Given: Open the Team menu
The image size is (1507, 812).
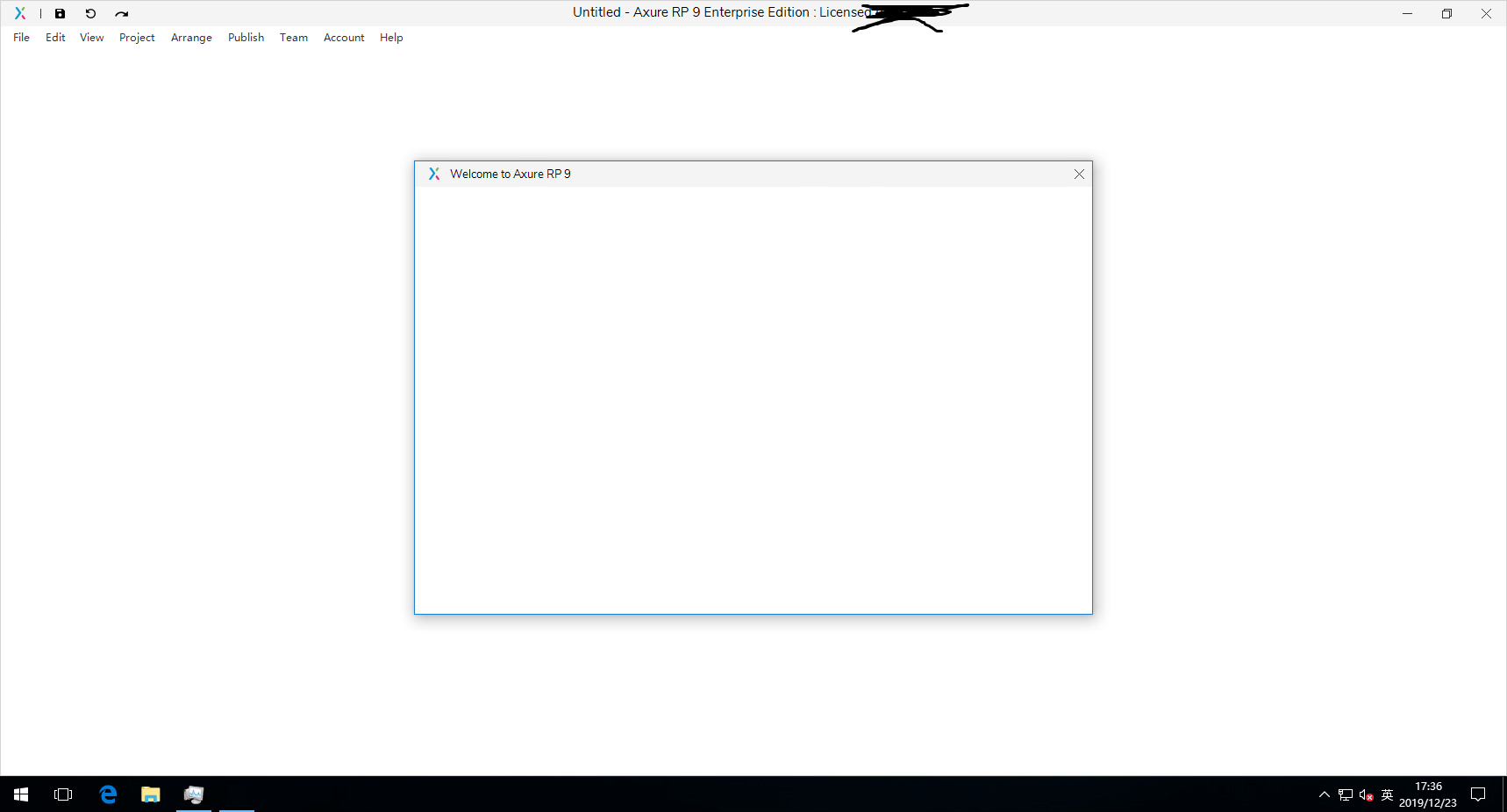Looking at the screenshot, I should (294, 38).
